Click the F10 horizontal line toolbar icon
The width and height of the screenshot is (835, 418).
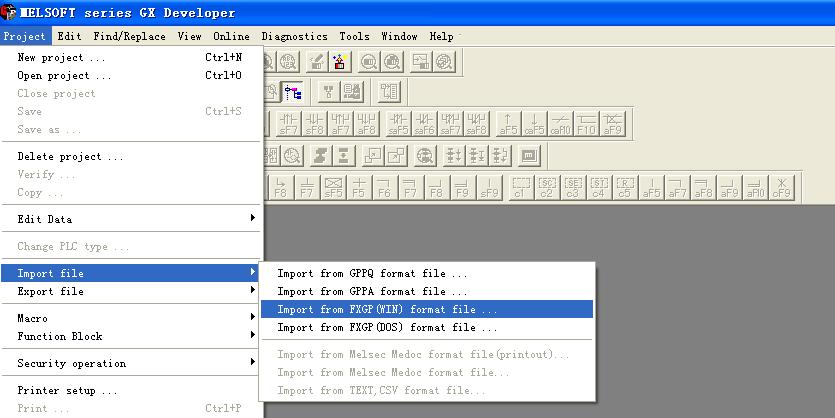click(x=586, y=123)
